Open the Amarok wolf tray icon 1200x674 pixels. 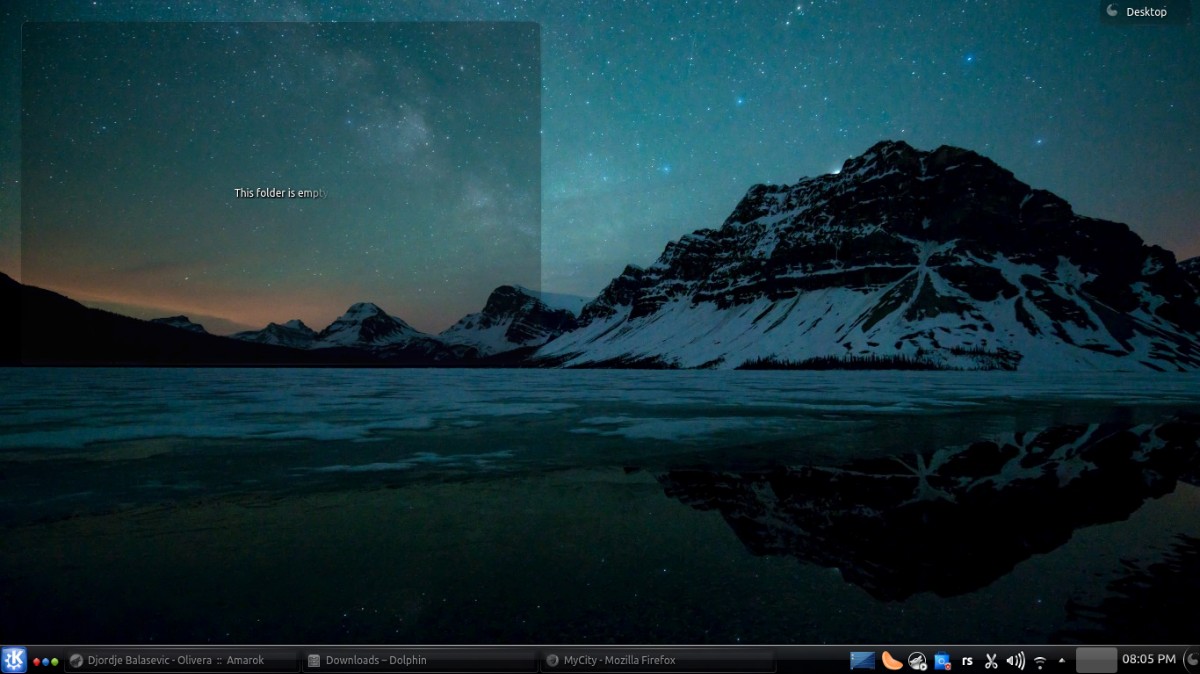917,660
